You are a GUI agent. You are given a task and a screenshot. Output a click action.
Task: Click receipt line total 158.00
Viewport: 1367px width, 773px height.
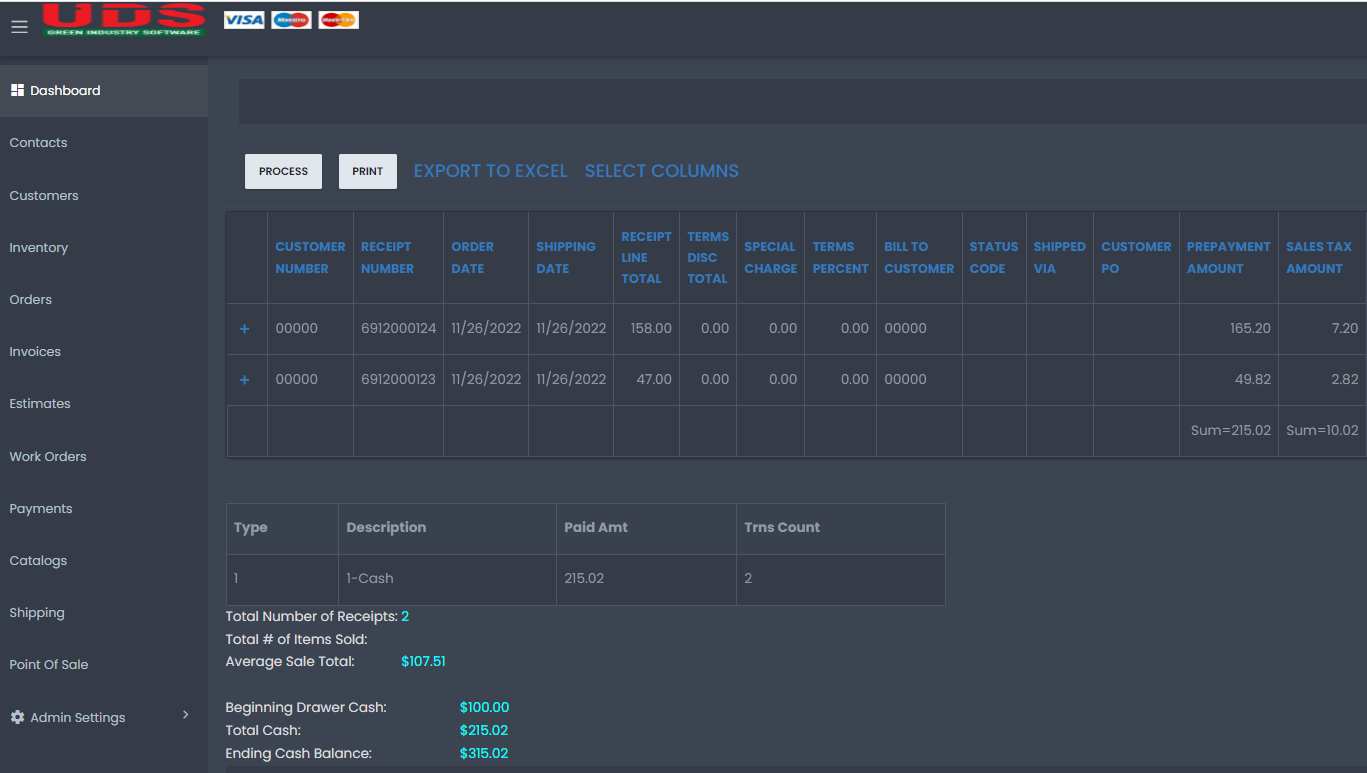tap(646, 328)
